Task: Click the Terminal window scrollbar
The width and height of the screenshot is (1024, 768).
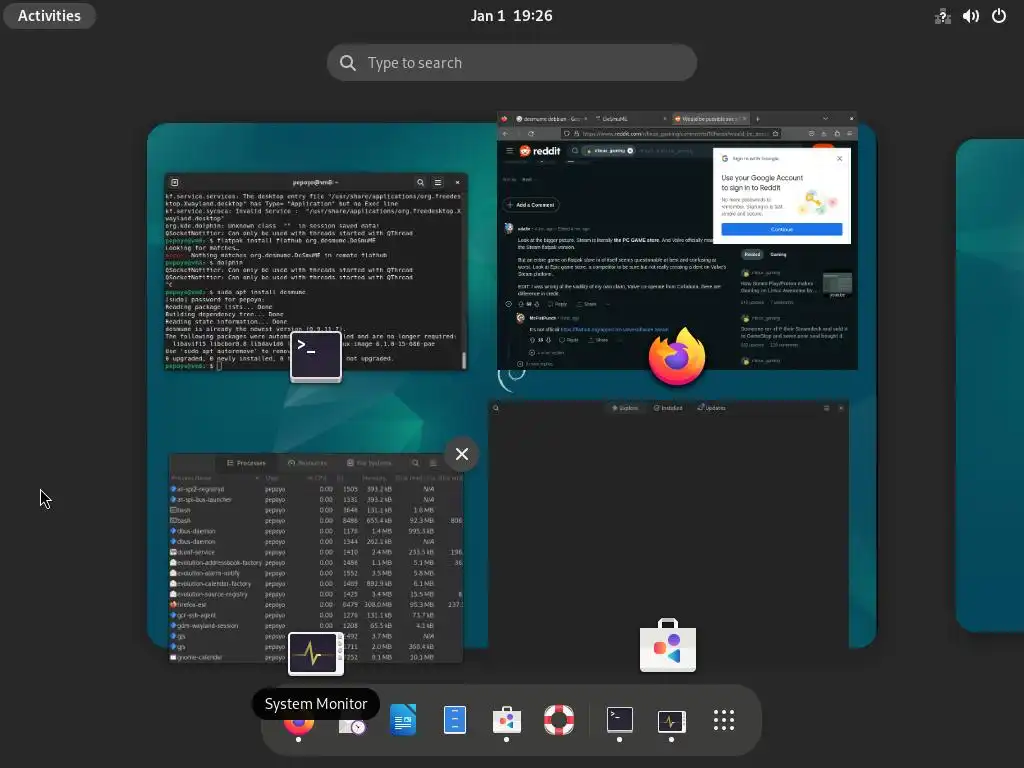Action: 464,360
